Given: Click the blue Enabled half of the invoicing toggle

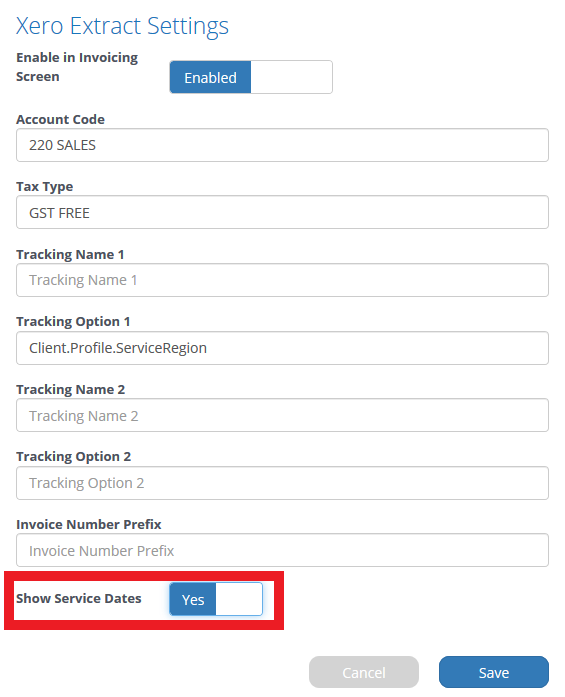Looking at the screenshot, I should coord(210,77).
